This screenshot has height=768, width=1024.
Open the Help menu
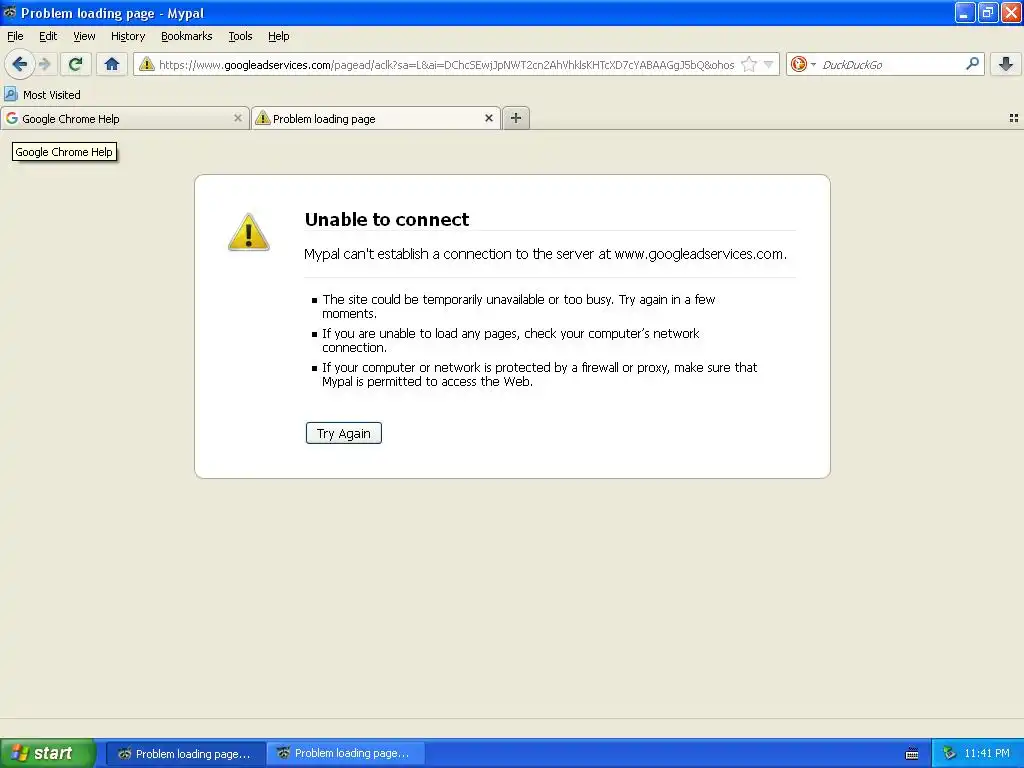click(279, 36)
